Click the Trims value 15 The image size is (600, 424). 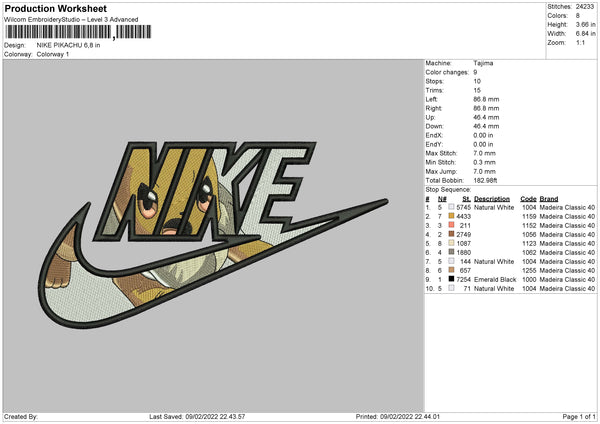[x=477, y=90]
